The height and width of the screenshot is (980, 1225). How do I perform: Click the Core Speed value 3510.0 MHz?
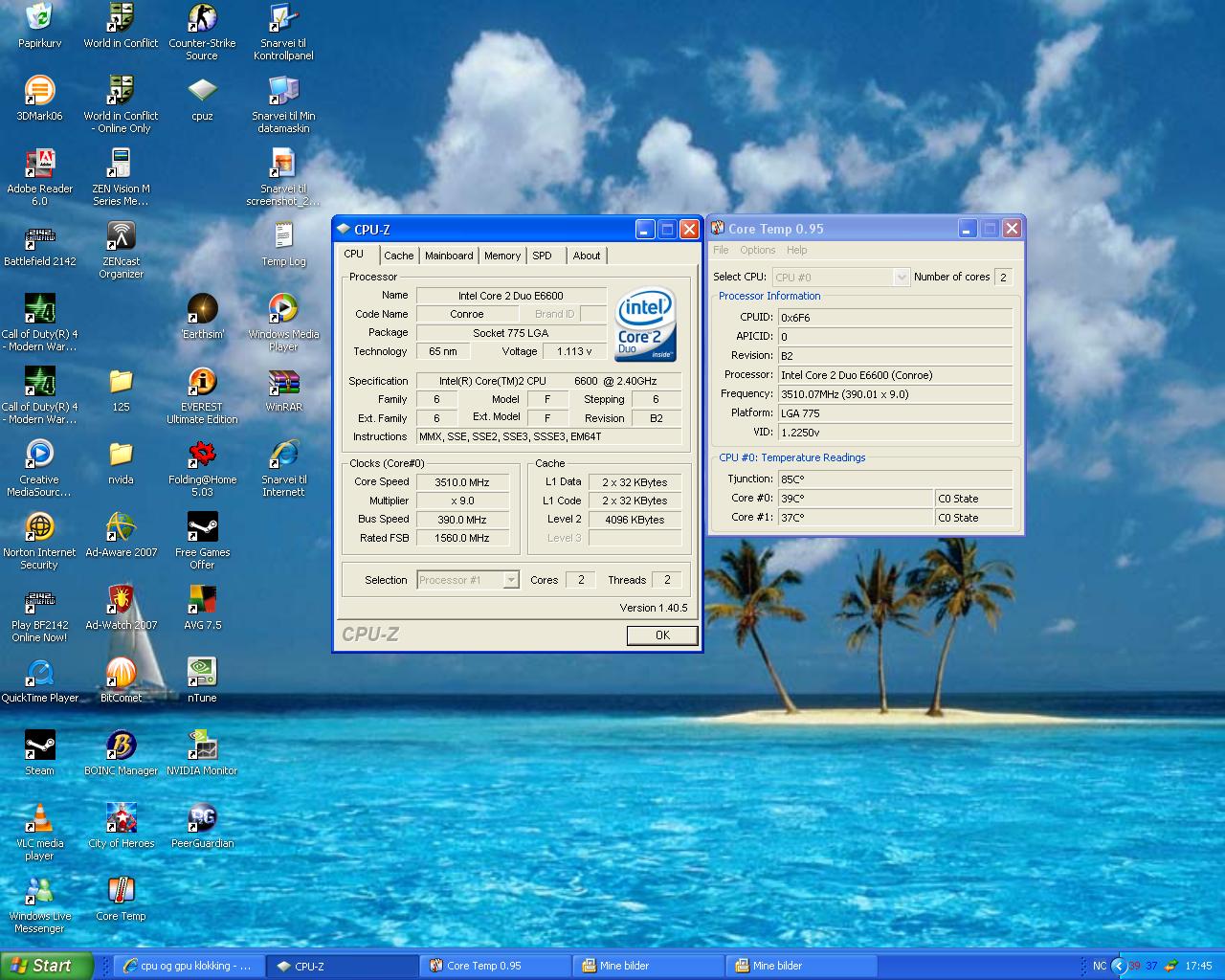click(461, 482)
